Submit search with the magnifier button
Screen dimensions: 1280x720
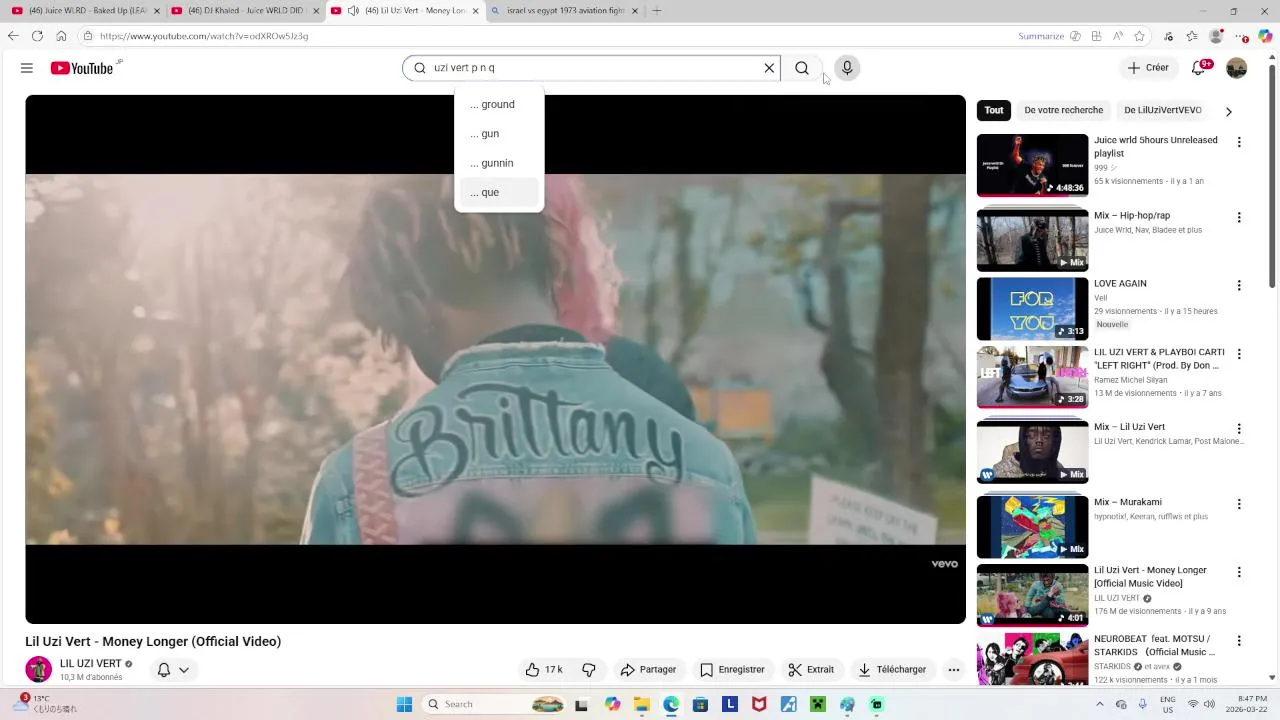[802, 68]
